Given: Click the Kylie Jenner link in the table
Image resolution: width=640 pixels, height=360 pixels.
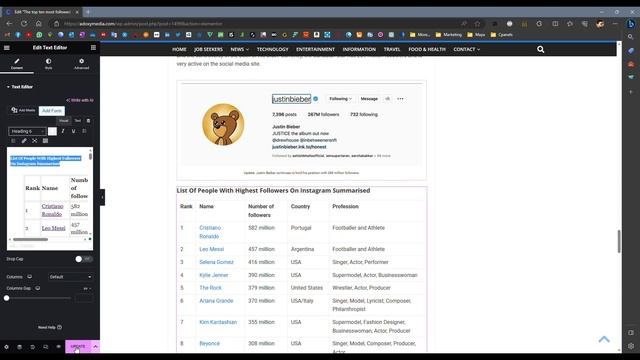Looking at the screenshot, I should point(214,275).
